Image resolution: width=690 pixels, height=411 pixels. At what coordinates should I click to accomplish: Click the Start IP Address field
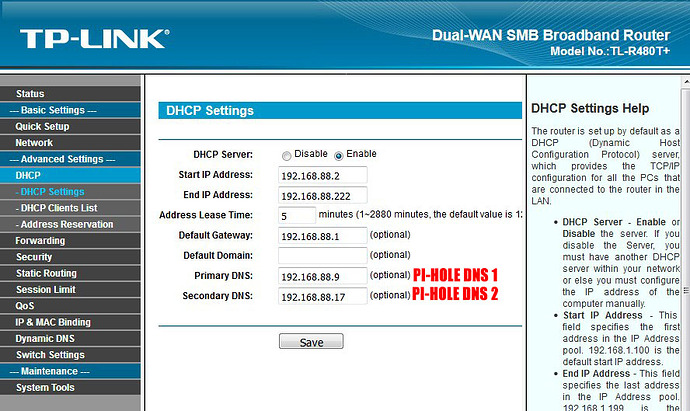tap(323, 175)
